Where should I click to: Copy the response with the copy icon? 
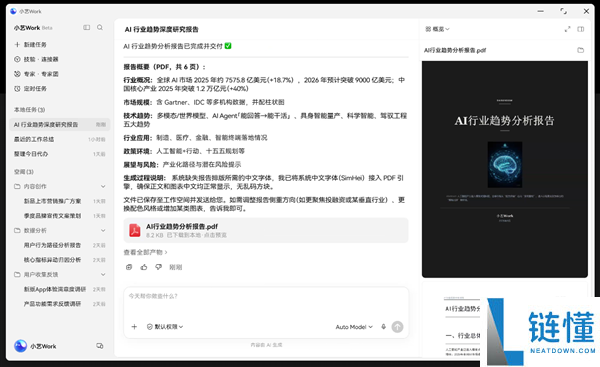pos(129,267)
